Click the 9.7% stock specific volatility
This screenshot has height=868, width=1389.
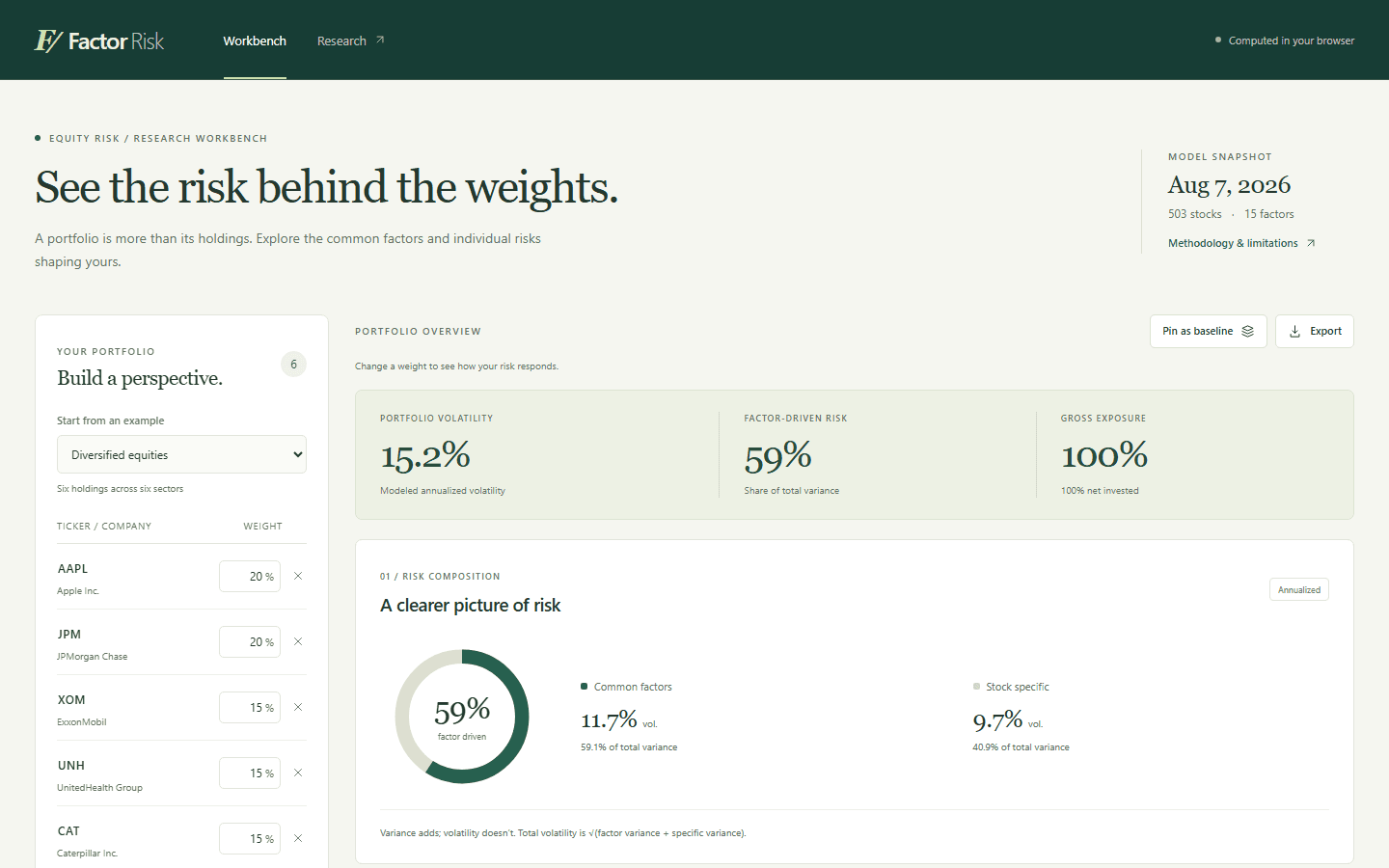(997, 720)
